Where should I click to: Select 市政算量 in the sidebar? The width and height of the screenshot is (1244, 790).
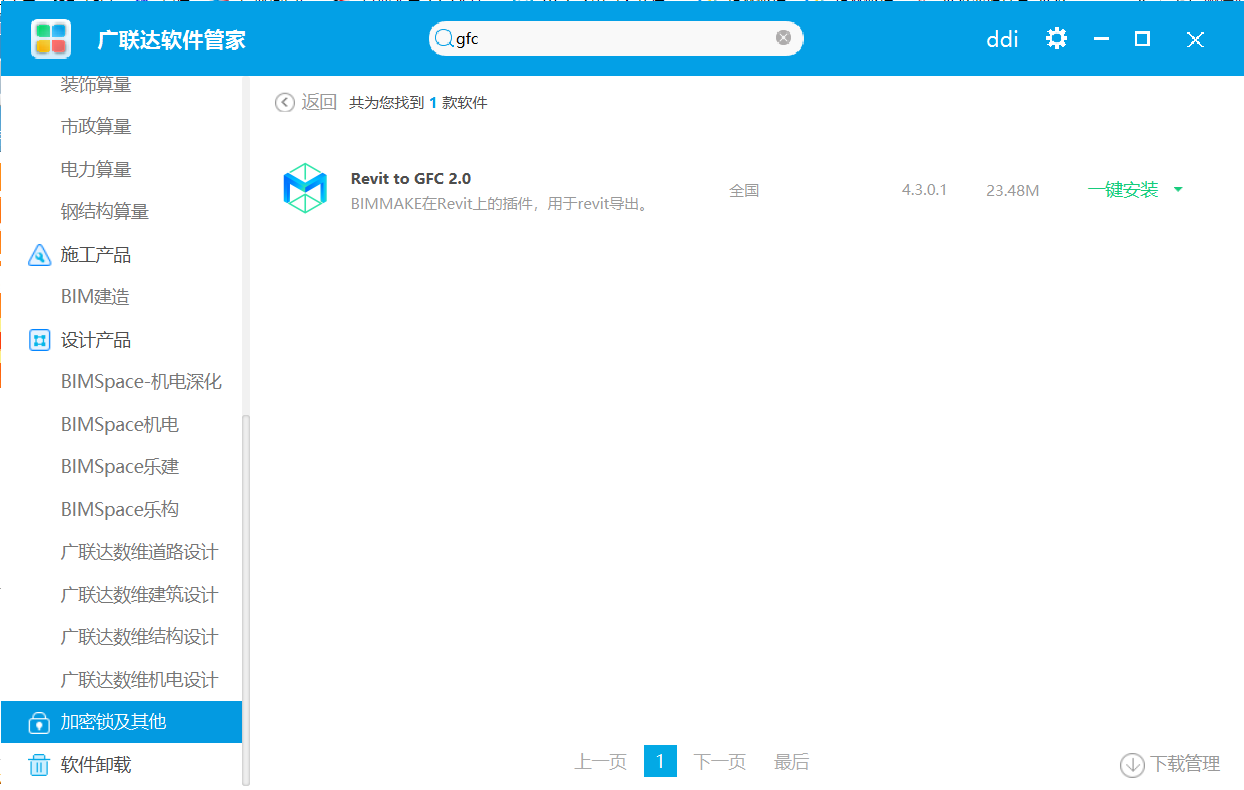tap(96, 127)
